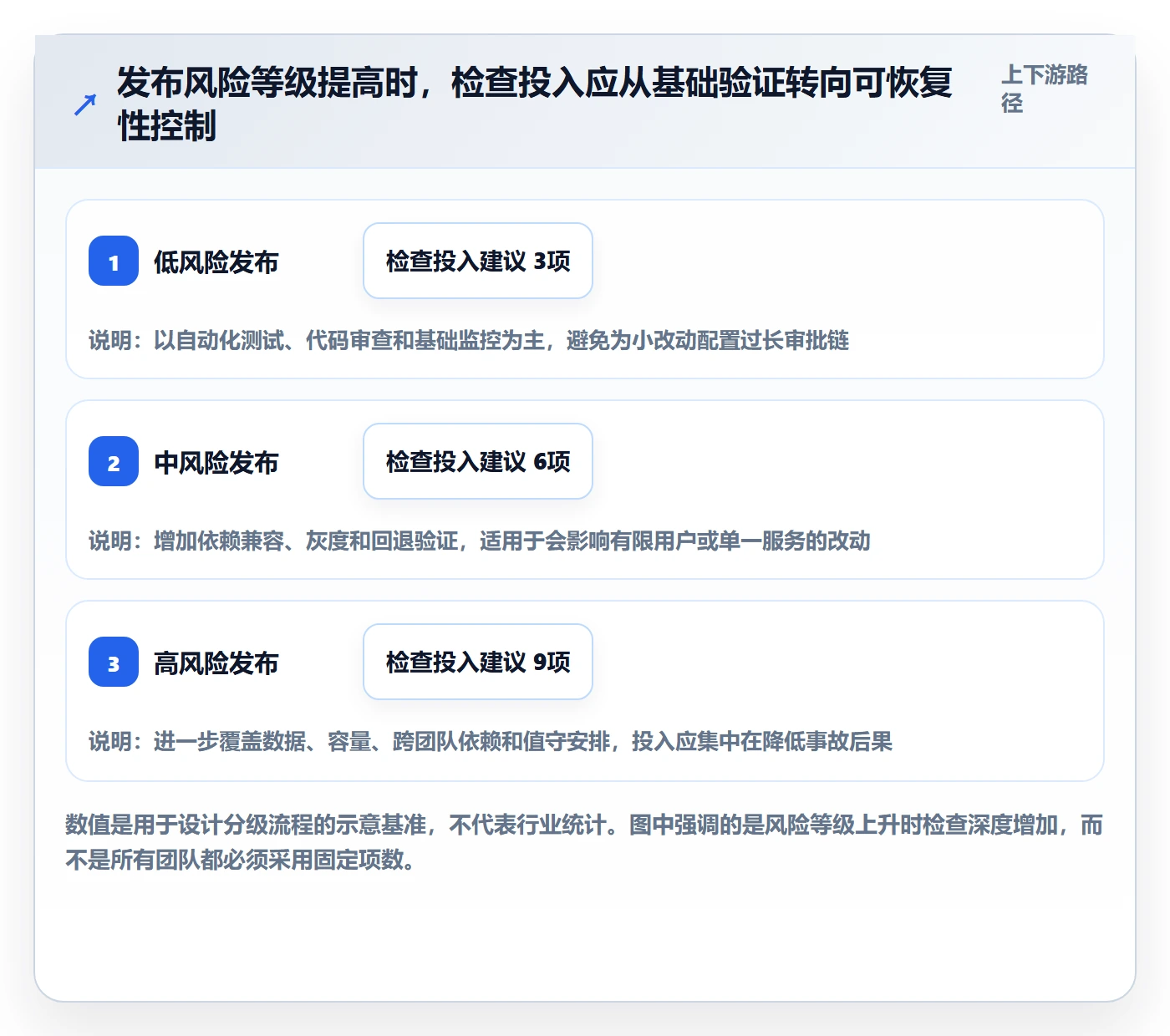
Task: Click the footnote starting 数值是用于设计
Action: click(x=584, y=842)
